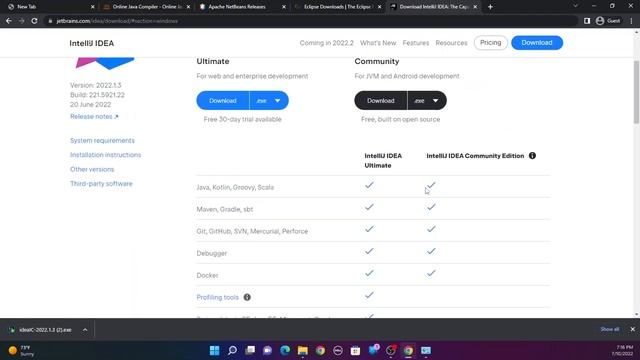Open the weather widget in the taskbar
Screen dimensions: 640x360
point(21,350)
